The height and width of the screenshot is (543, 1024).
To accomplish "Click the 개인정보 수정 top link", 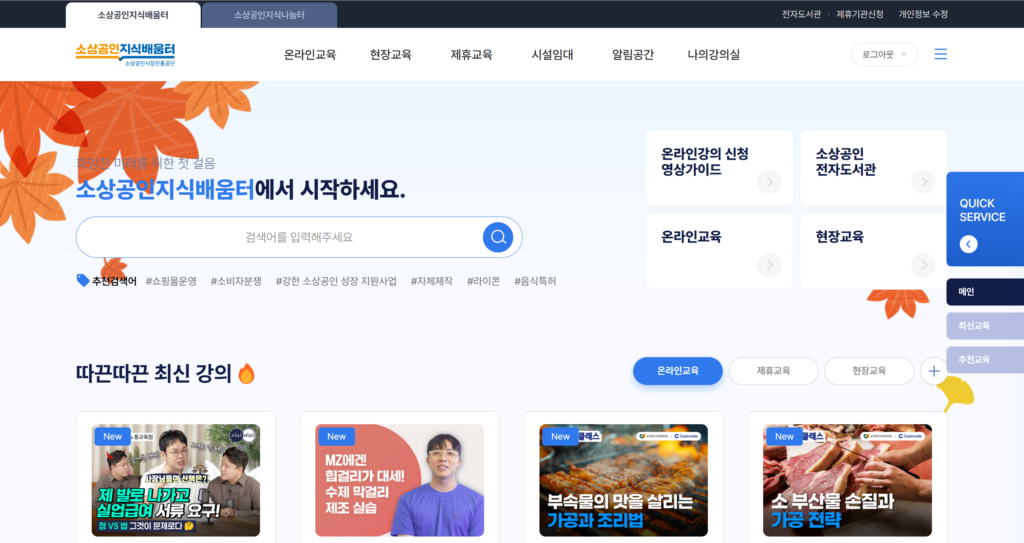I will click(923, 14).
